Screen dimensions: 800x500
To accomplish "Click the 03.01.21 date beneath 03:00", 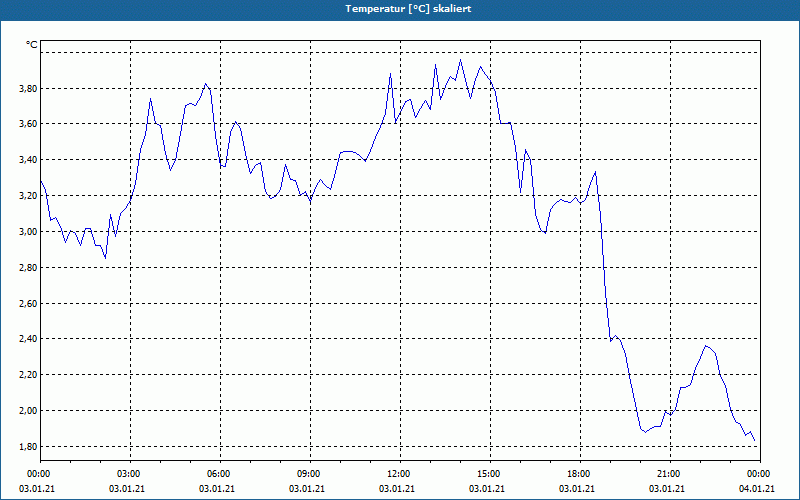I will coord(127,489).
